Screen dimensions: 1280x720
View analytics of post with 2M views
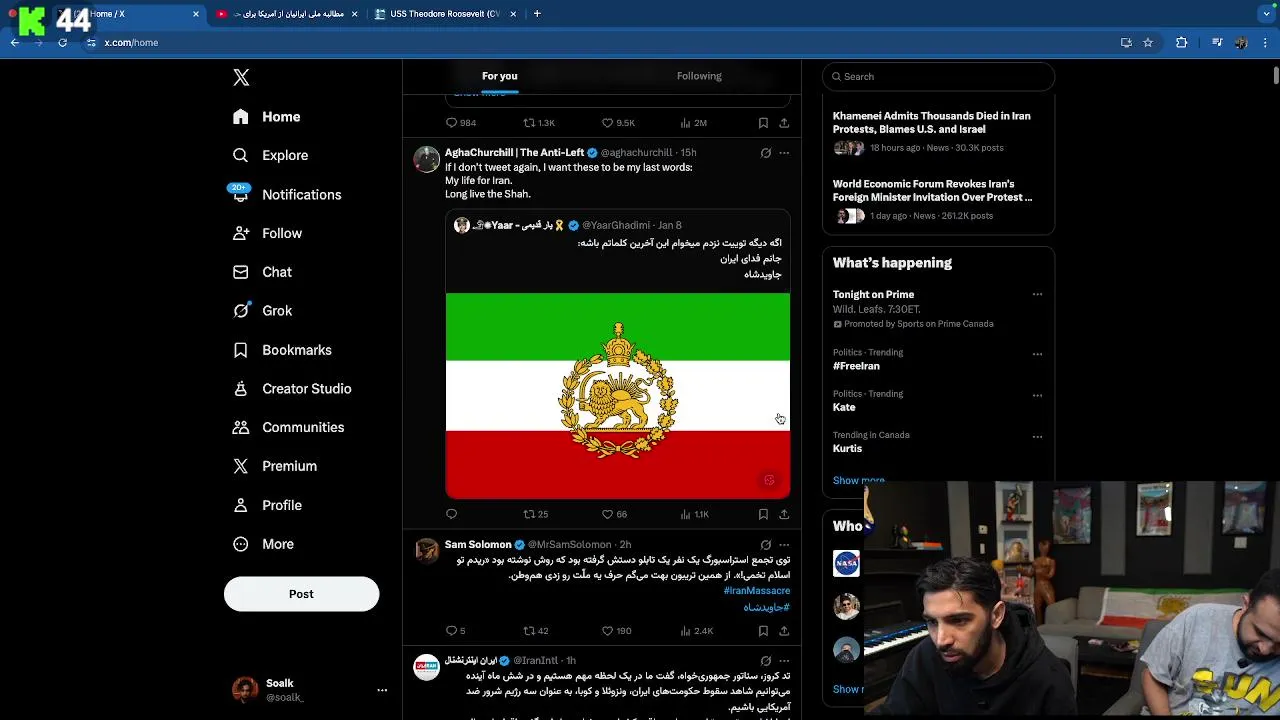[x=693, y=123]
